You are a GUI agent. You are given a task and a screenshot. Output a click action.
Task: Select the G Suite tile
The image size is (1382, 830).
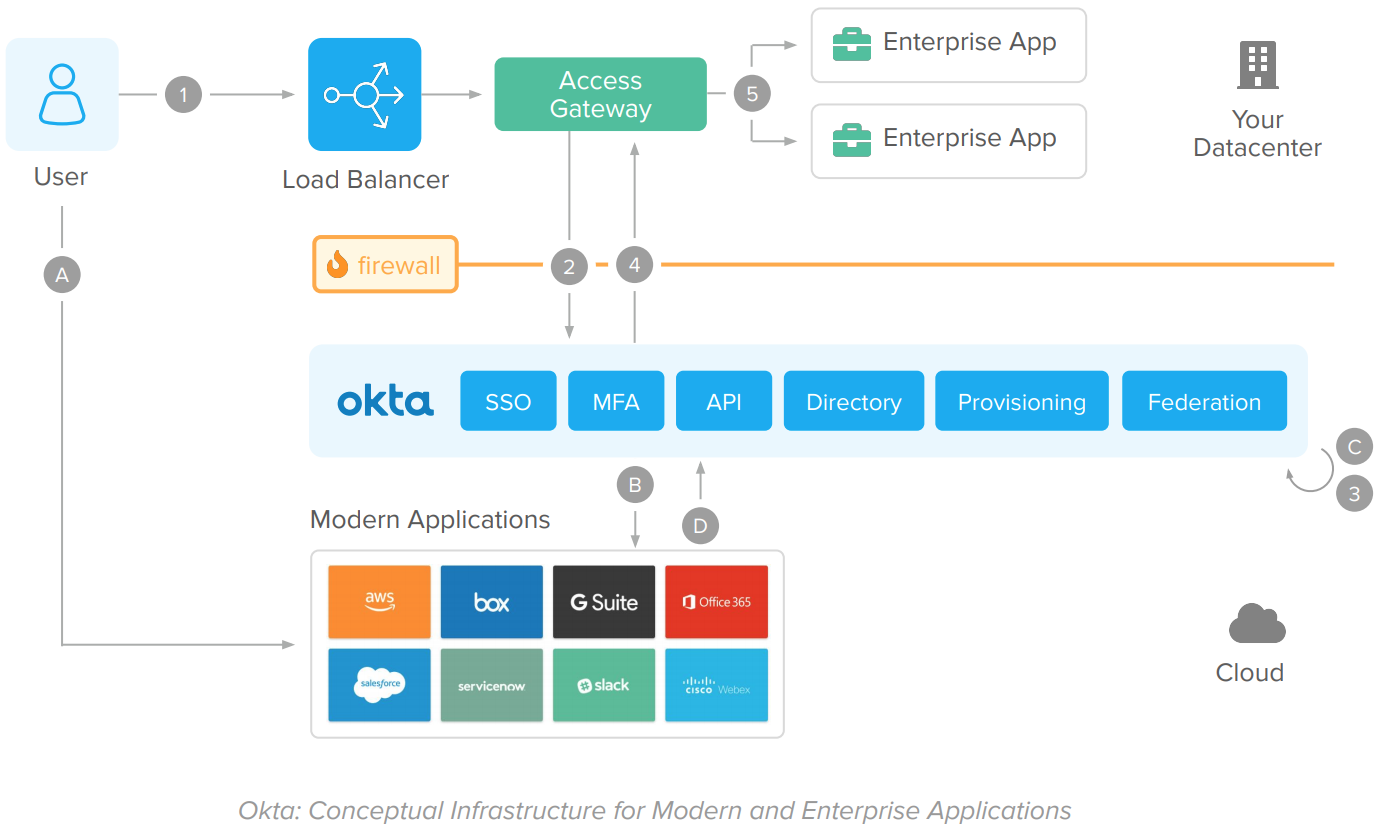604,602
